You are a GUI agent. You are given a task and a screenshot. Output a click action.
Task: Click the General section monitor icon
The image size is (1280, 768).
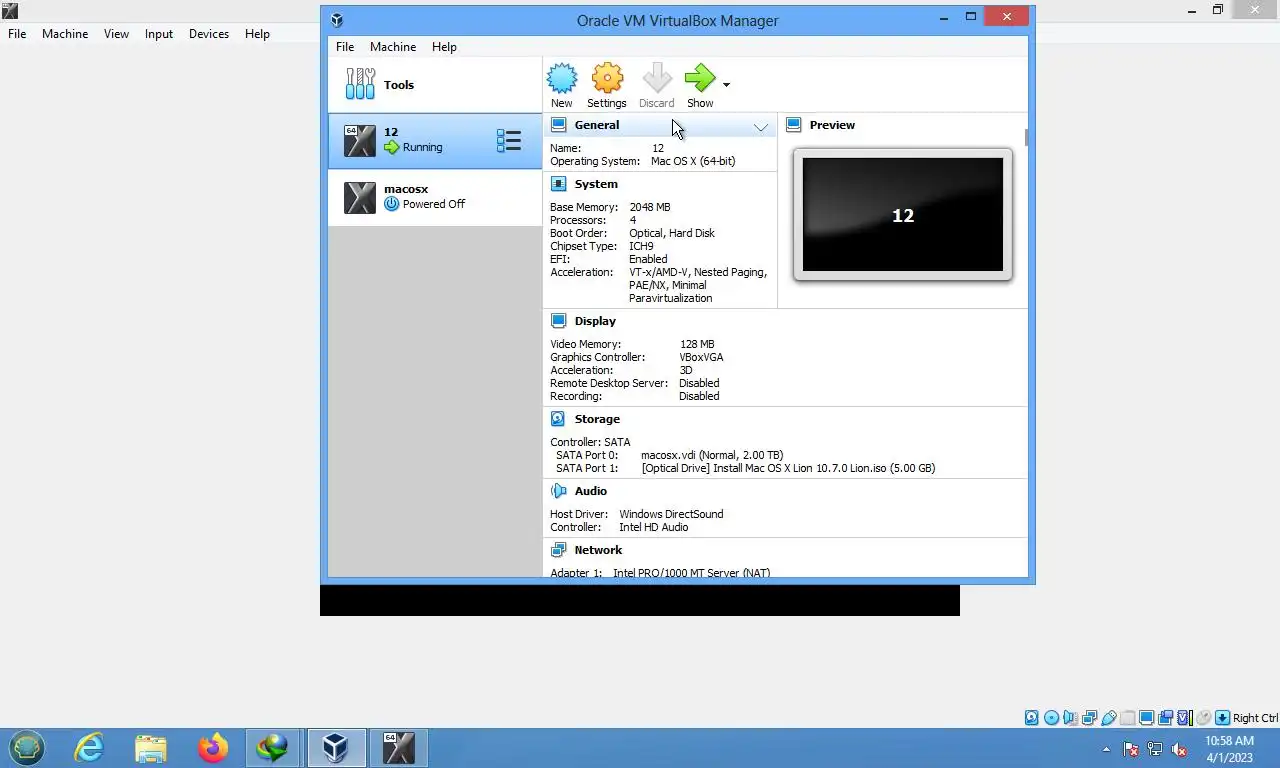[558, 125]
